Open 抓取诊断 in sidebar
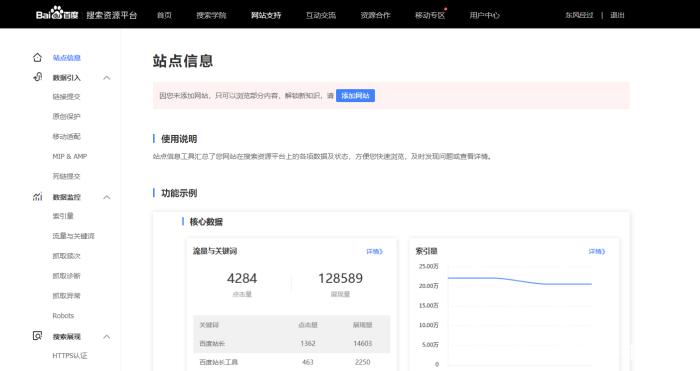700x371 pixels. [x=67, y=276]
